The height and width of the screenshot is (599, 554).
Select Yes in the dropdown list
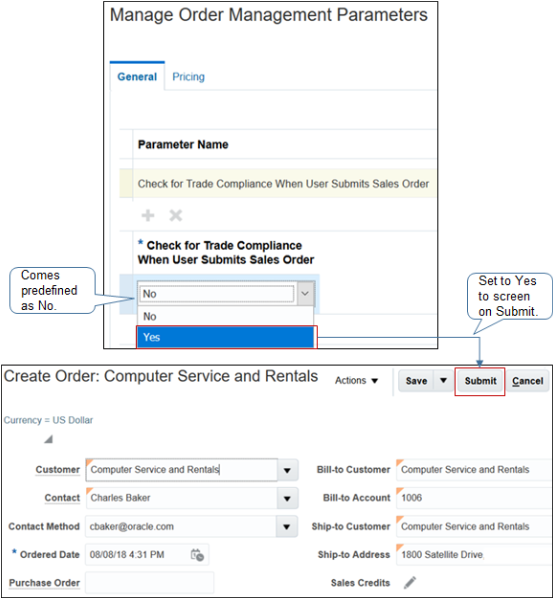tap(225, 337)
